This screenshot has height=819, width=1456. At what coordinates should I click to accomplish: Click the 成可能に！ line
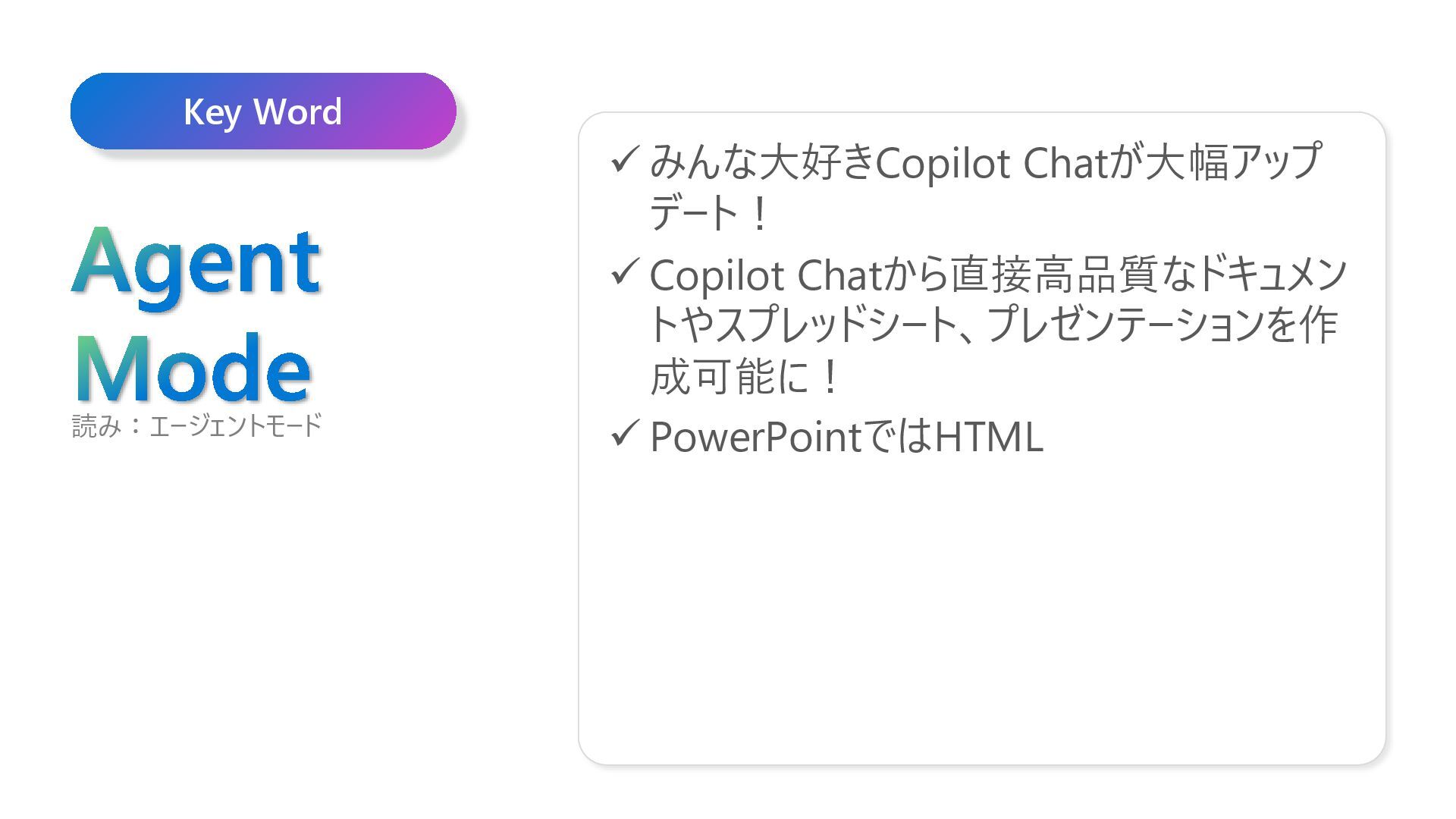[745, 377]
